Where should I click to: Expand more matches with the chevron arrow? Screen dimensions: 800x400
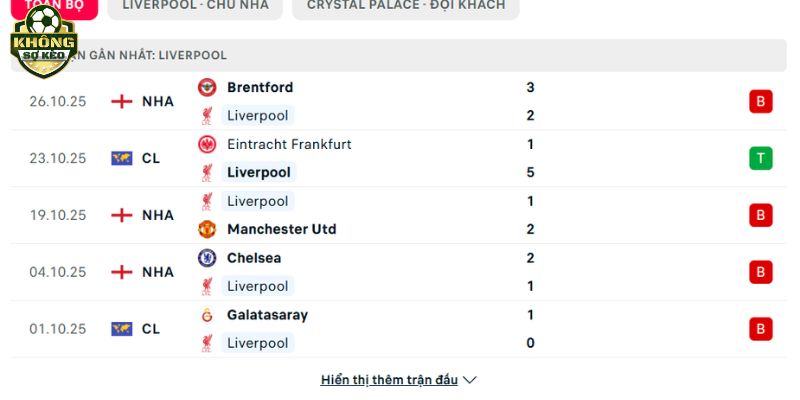click(x=470, y=380)
